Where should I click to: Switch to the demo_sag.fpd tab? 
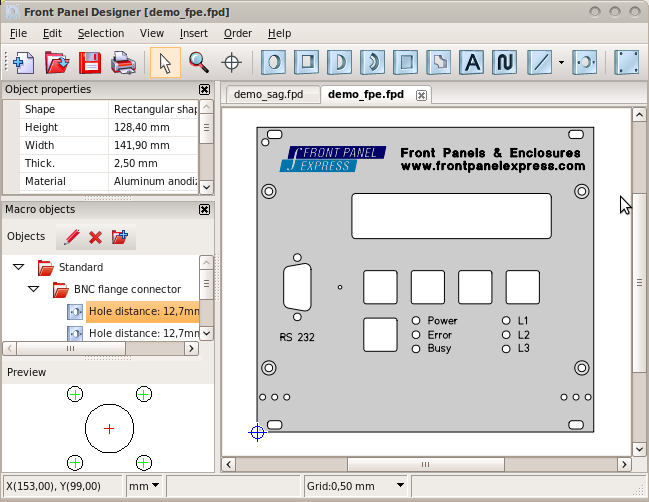(x=269, y=94)
